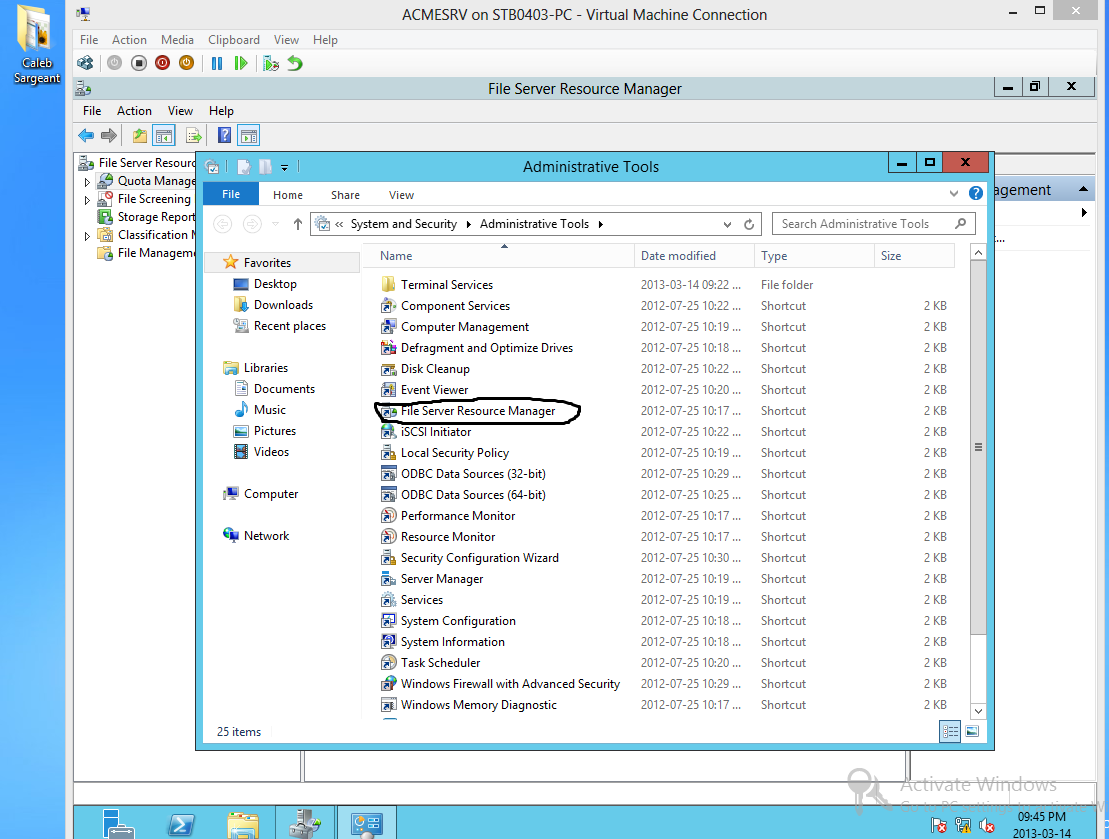Open Action menu in Virtual Machine Connection

click(x=129, y=40)
